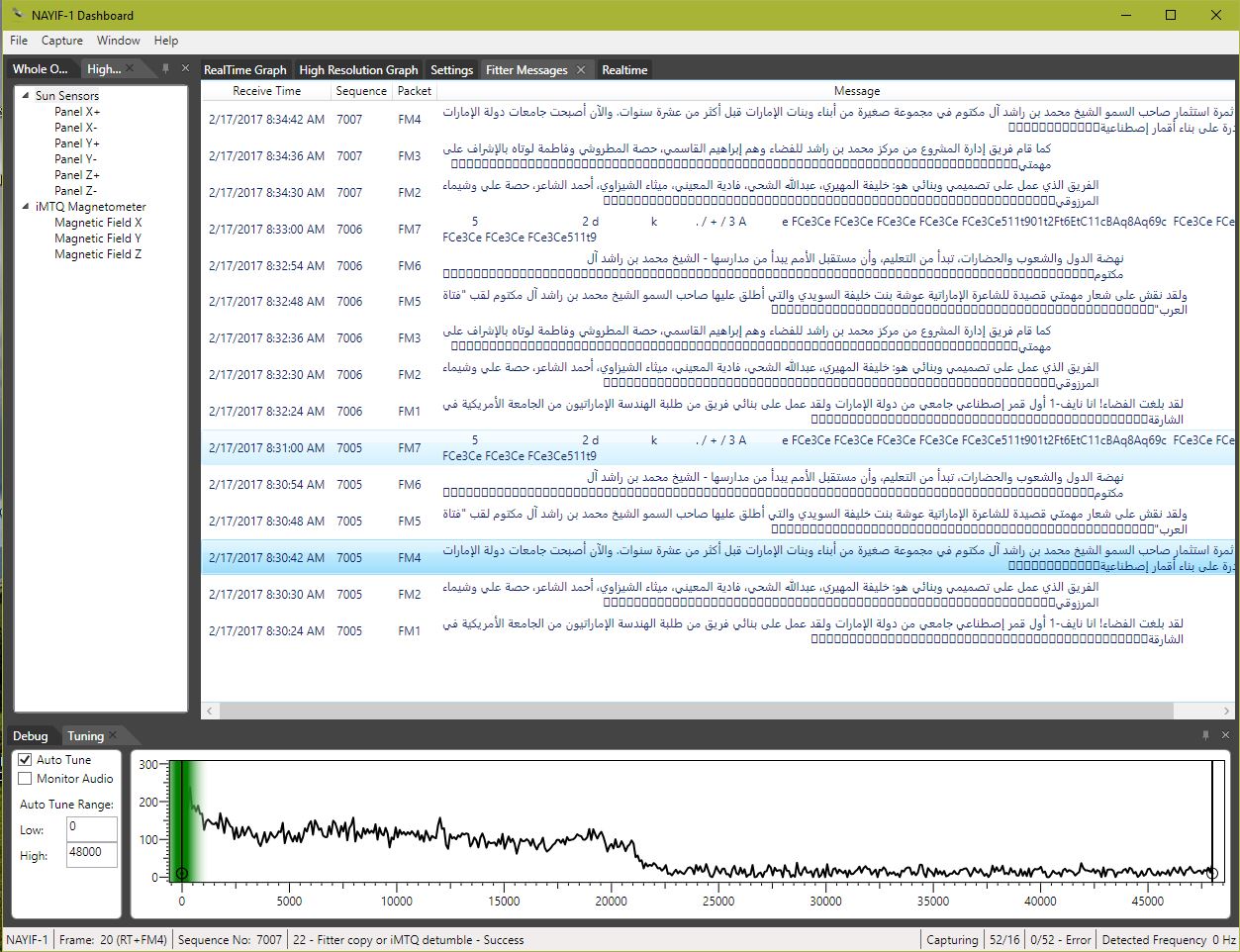This screenshot has height=952, width=1240.
Task: Select the 8:32:54 AM FM6 message row
Action: 717,266
